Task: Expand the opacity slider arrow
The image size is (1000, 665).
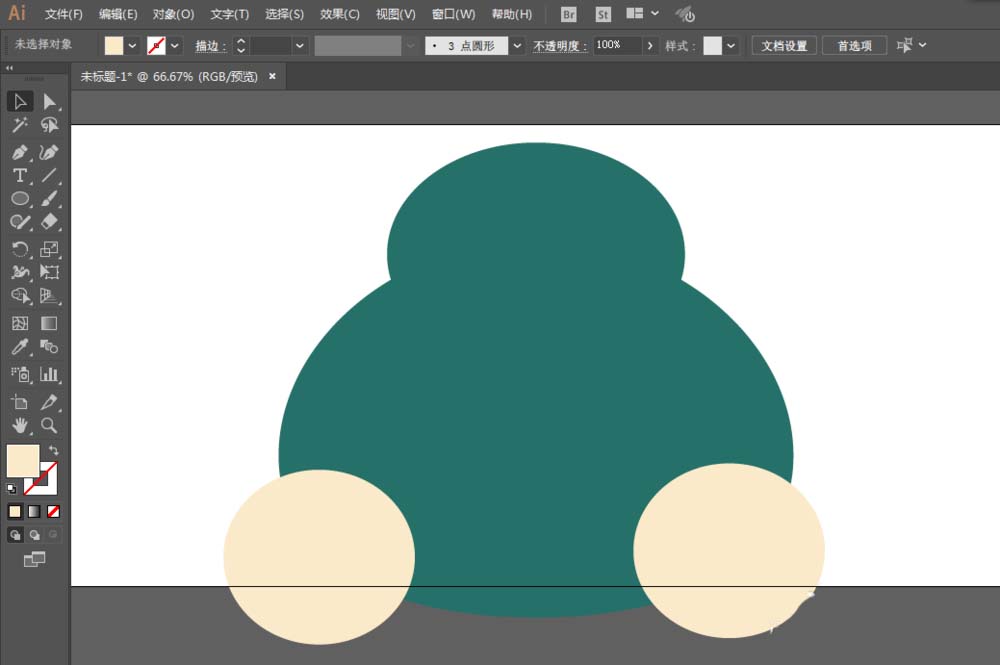Action: pyautogui.click(x=650, y=45)
